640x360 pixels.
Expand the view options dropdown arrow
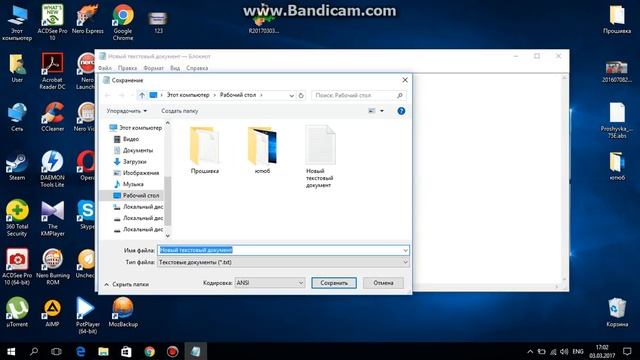tap(382, 111)
